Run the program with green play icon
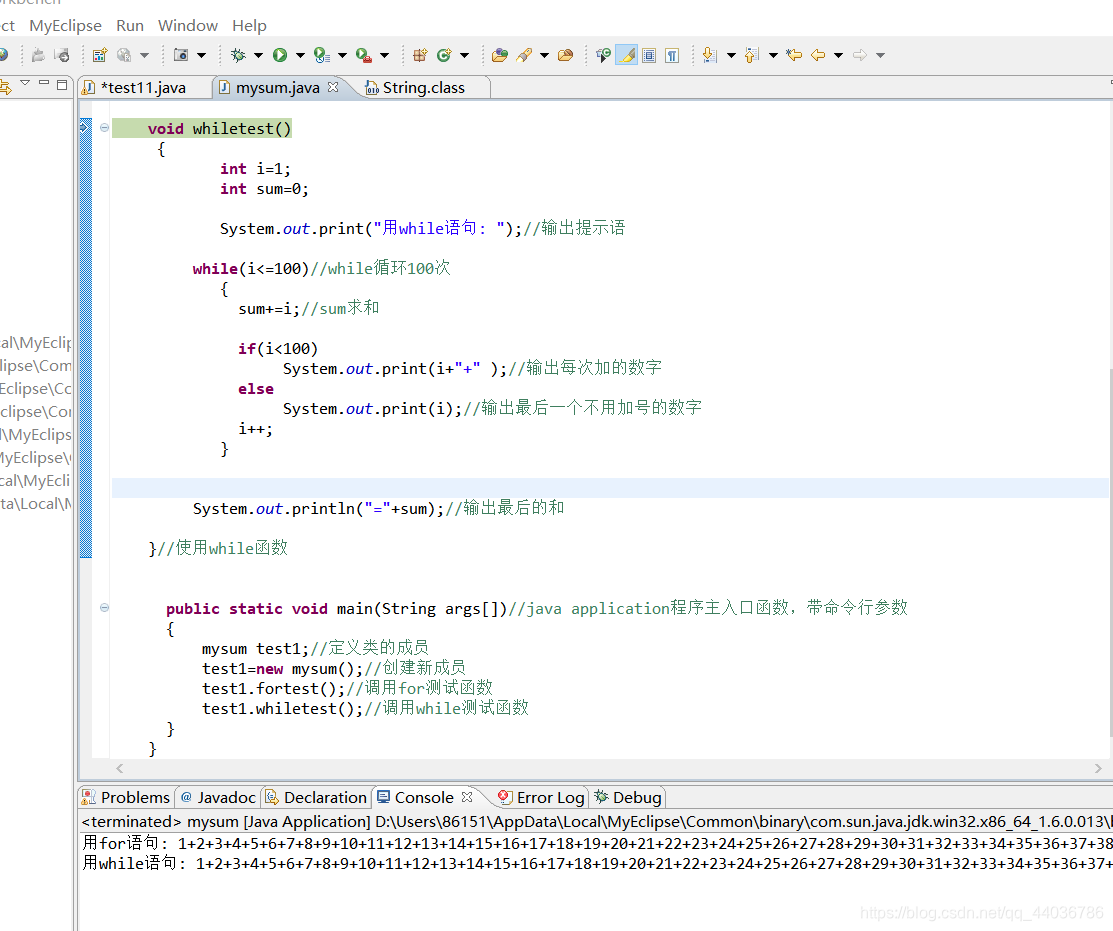This screenshot has height=931, width=1113. pyautogui.click(x=280, y=55)
